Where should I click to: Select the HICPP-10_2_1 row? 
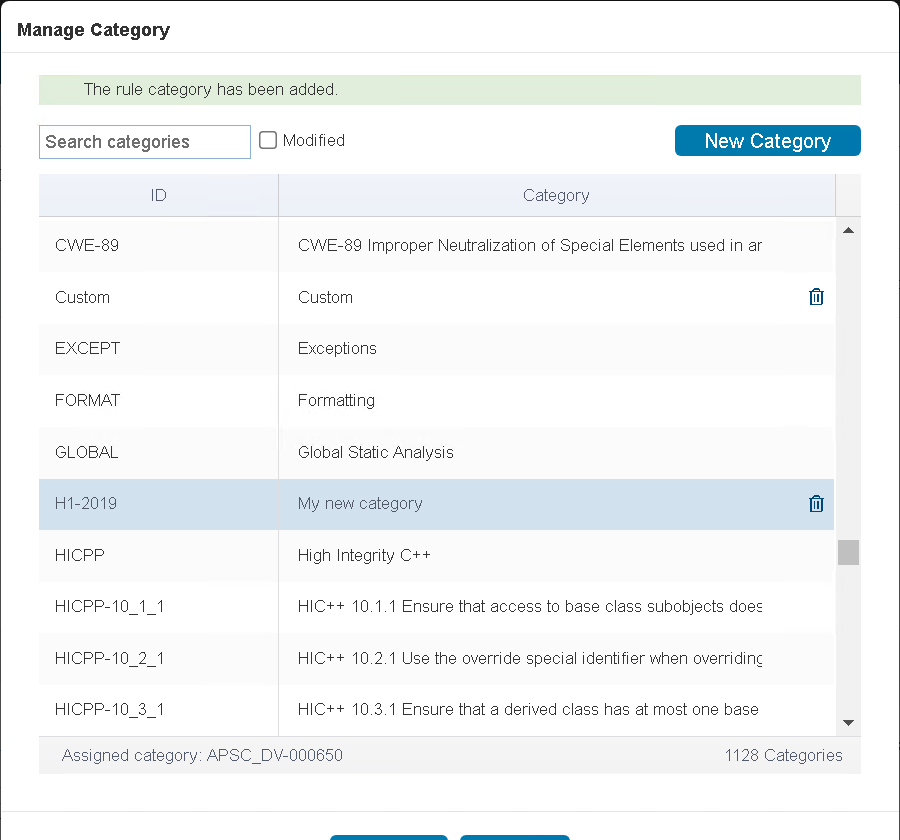[x=436, y=658]
